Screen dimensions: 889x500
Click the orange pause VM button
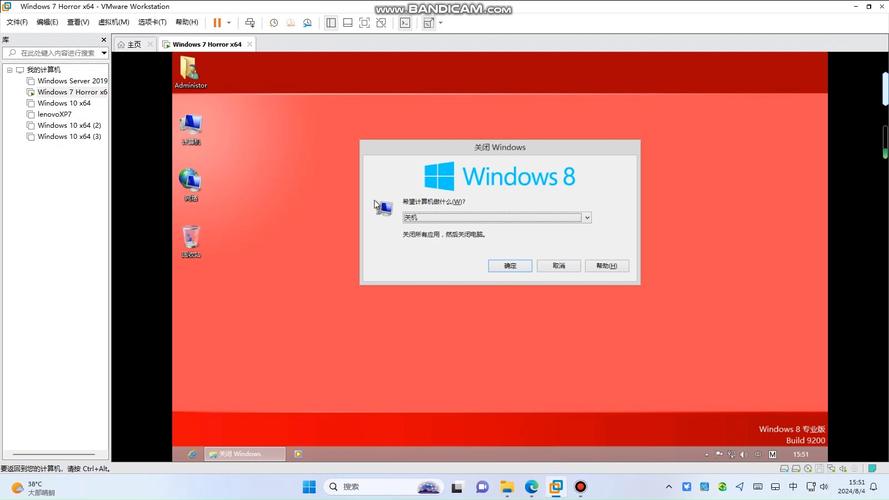[x=217, y=23]
